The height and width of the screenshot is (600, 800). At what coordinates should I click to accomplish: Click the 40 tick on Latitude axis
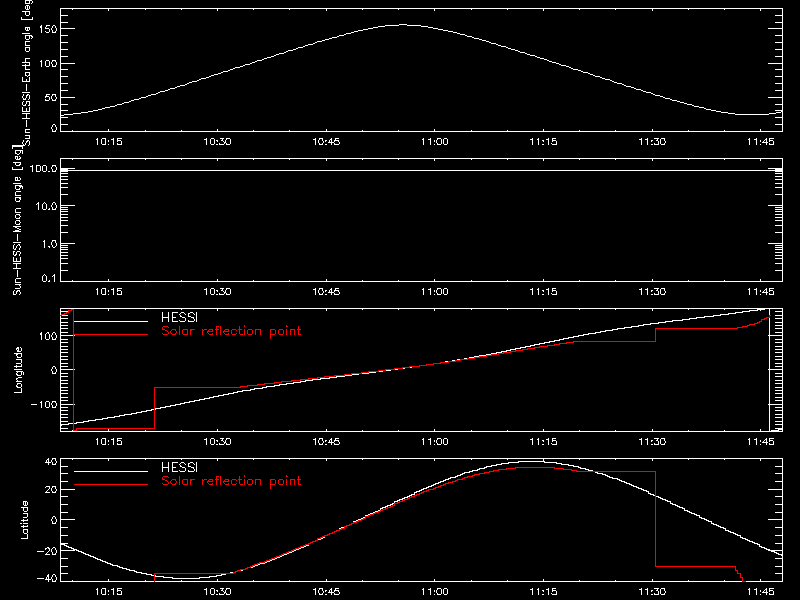(51, 462)
